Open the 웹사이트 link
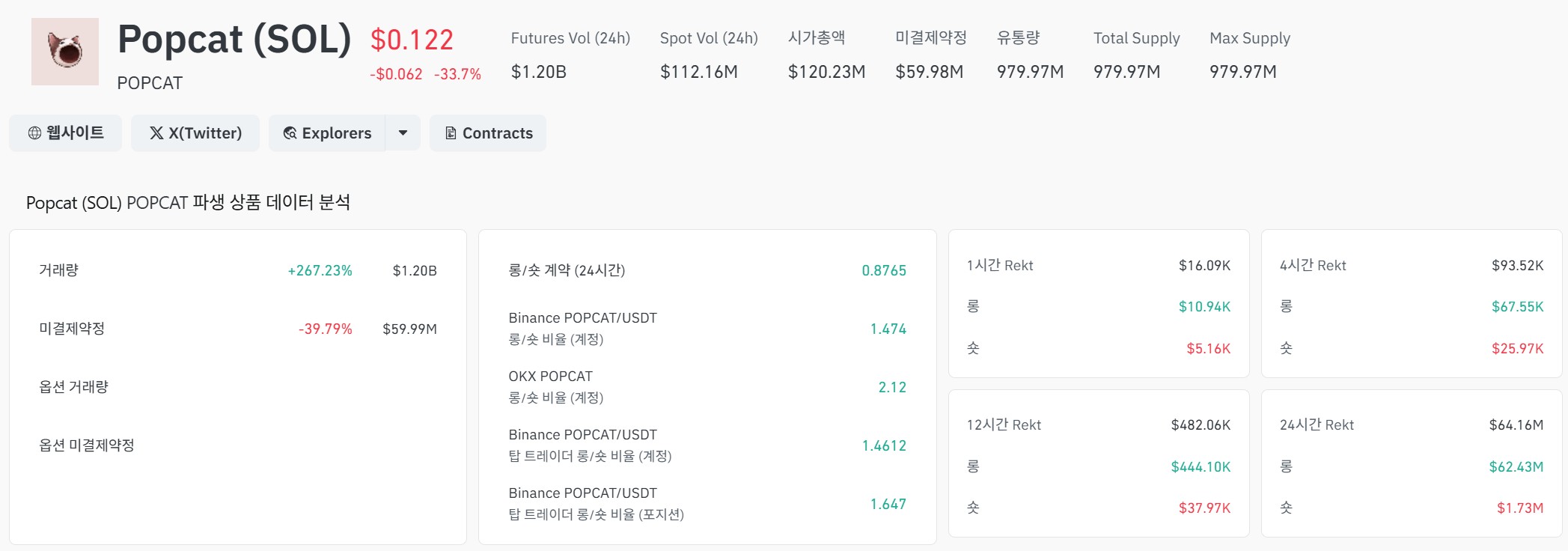Image resolution: width=1568 pixels, height=551 pixels. pos(65,133)
